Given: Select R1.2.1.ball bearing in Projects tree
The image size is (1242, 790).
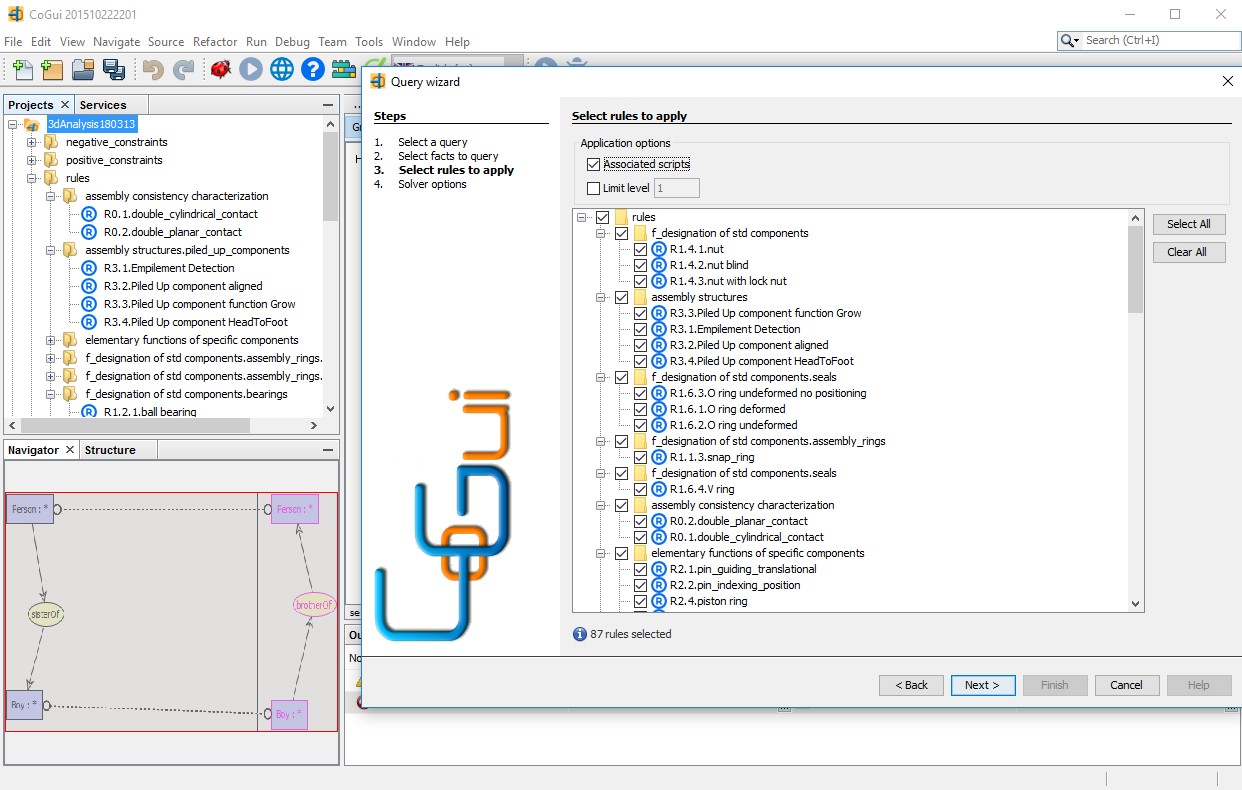Looking at the screenshot, I should [150, 412].
